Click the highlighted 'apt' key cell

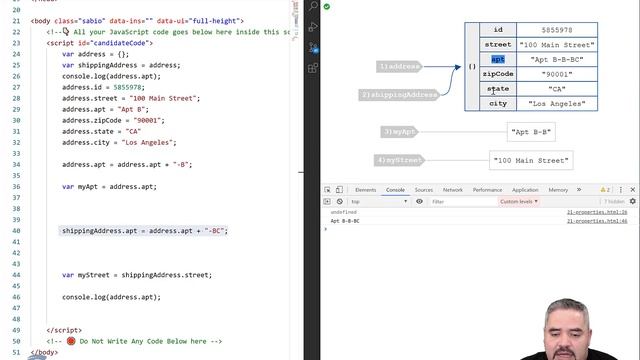click(x=498, y=59)
